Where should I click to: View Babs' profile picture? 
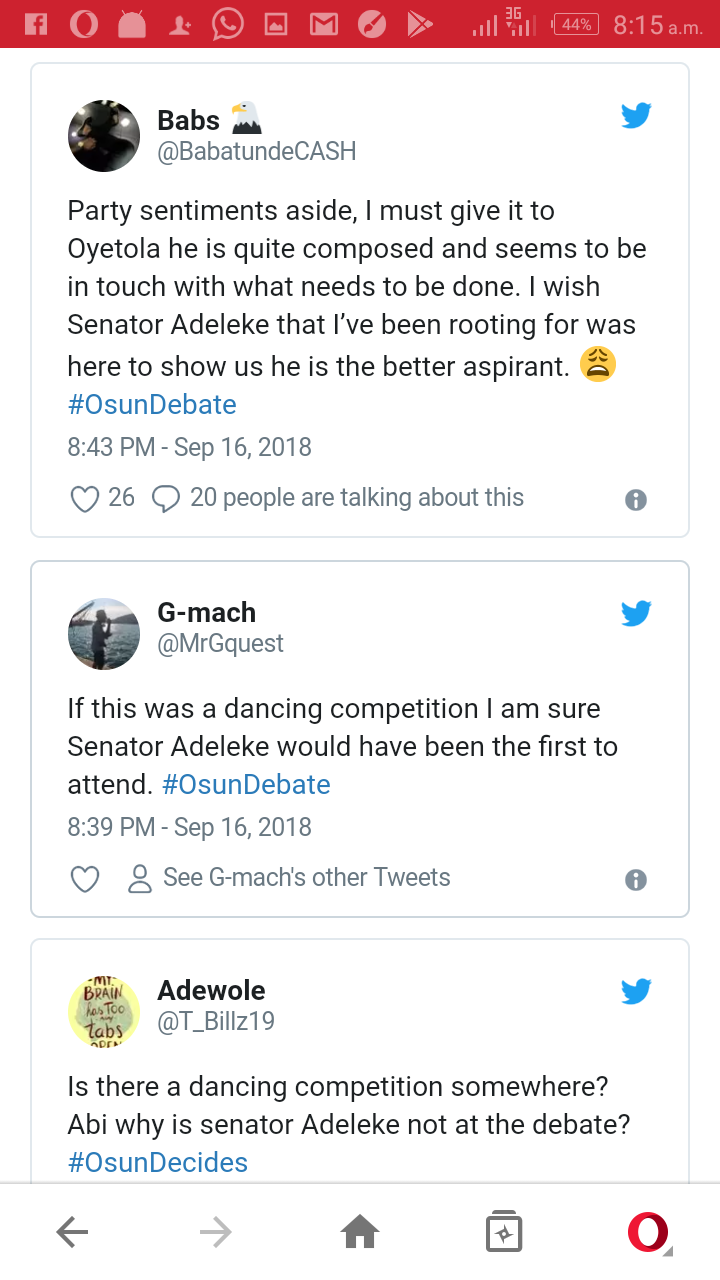104,136
